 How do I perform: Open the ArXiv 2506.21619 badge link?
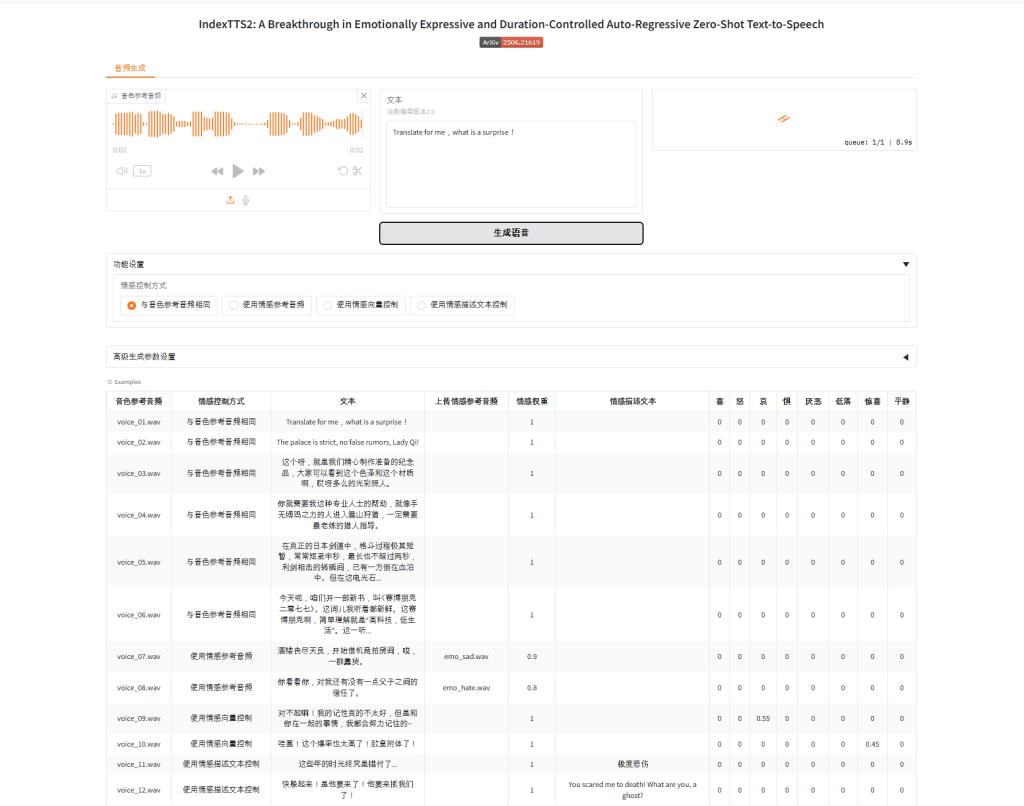(511, 43)
